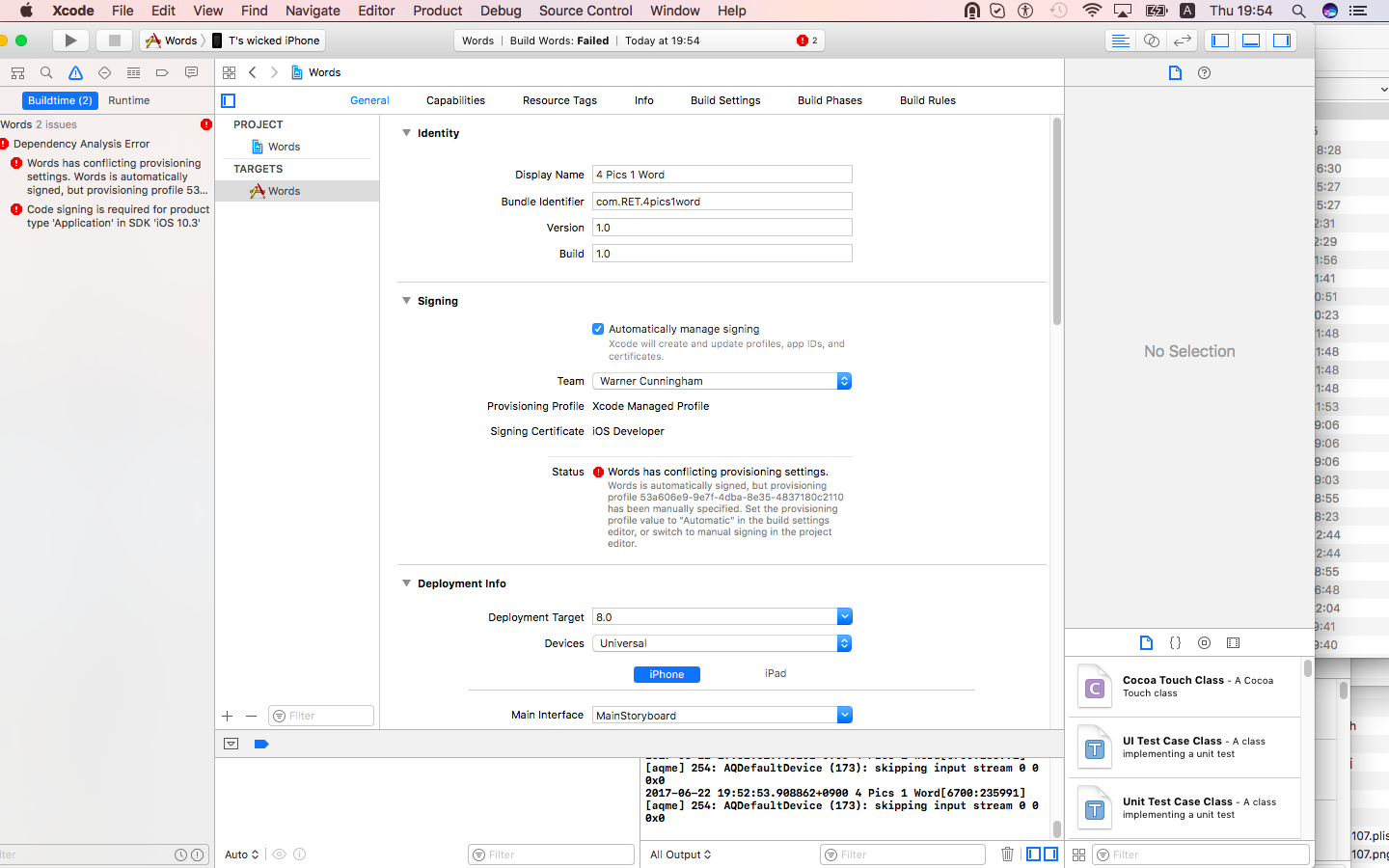Toggle the right Utilities panel
Screen dimensions: 1389x868
point(1281,41)
